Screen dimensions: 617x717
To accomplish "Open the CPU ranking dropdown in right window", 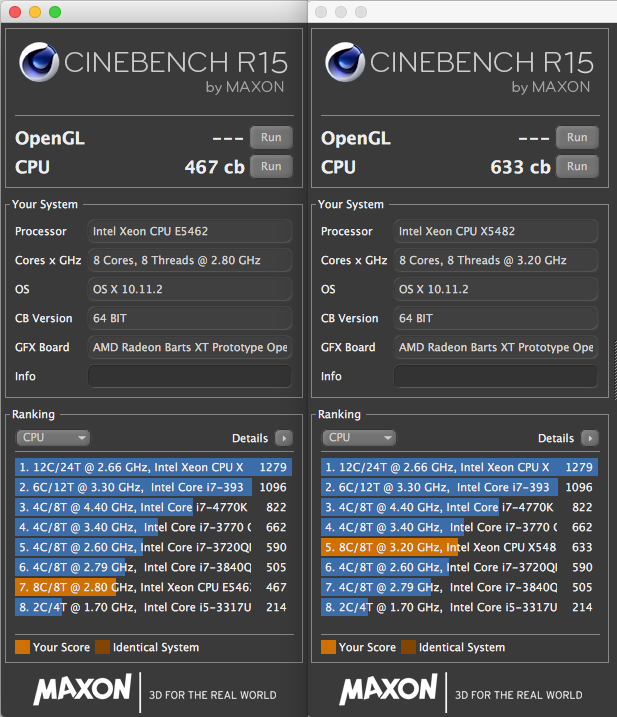I will (x=359, y=438).
